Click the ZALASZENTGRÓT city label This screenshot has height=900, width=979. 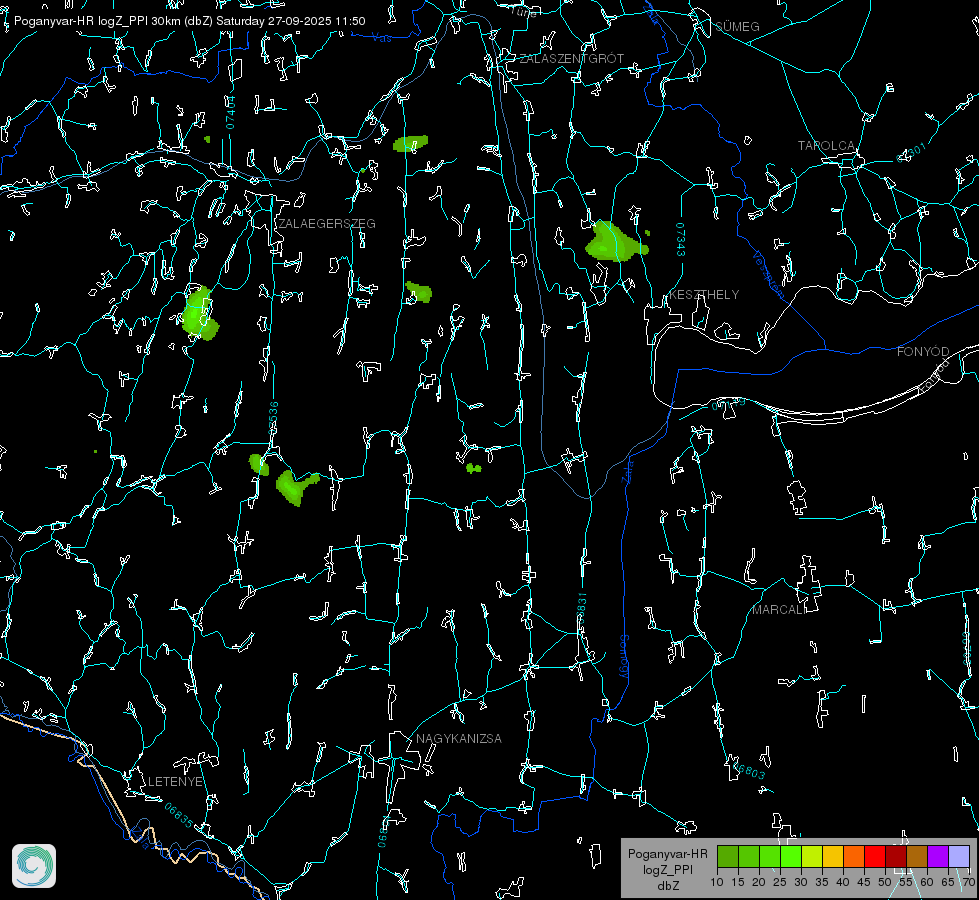[571, 58]
